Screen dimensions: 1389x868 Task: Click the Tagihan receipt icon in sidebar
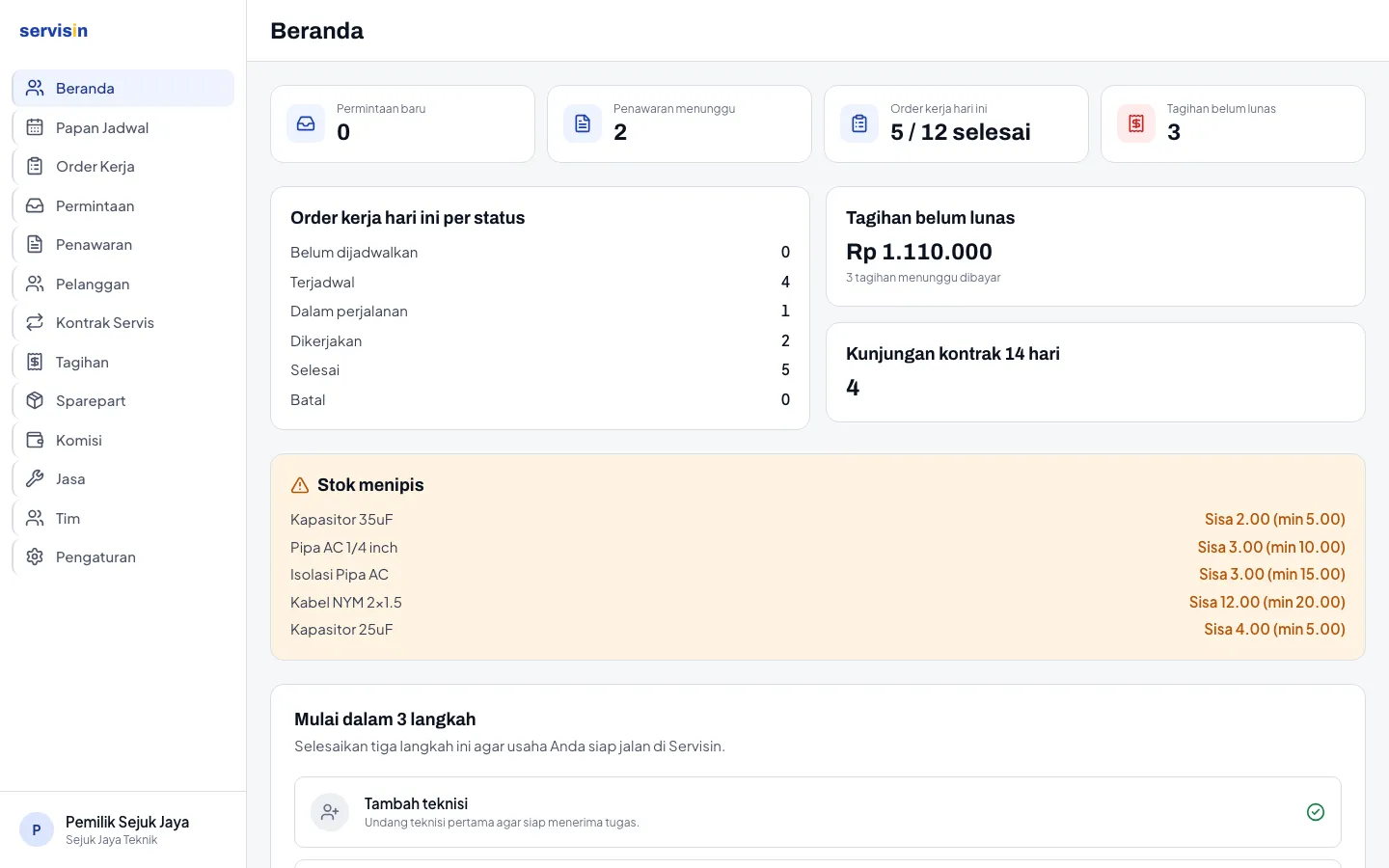pos(35,362)
